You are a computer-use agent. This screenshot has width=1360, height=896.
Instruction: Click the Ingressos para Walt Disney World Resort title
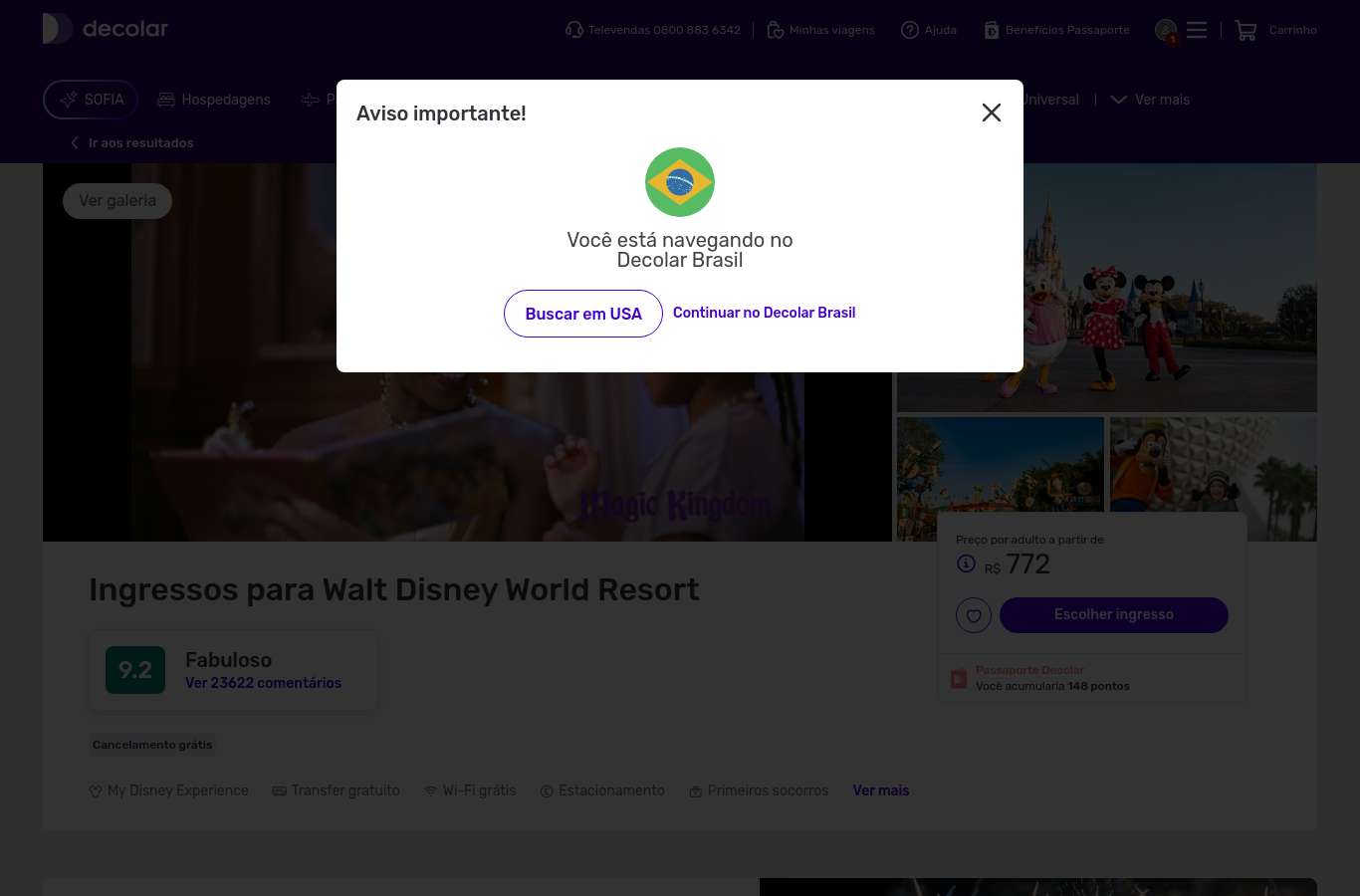click(x=394, y=590)
